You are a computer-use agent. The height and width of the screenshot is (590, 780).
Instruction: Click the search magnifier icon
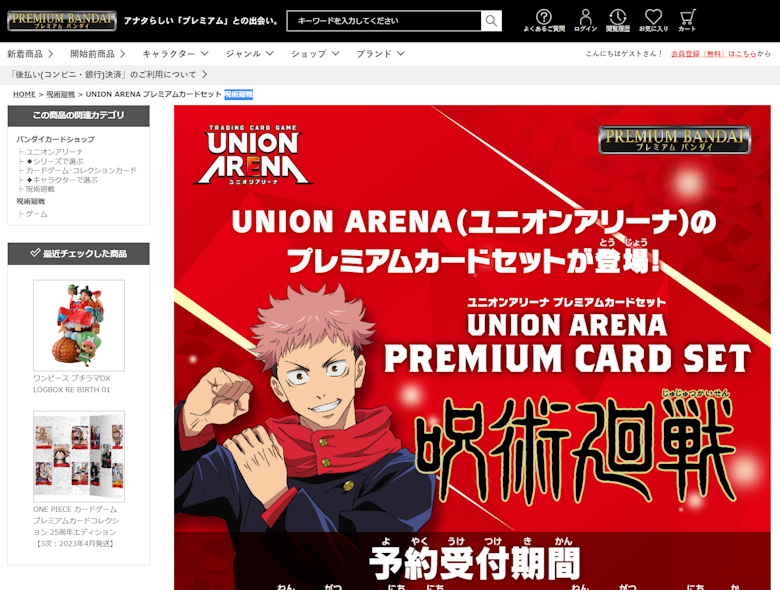(491, 21)
